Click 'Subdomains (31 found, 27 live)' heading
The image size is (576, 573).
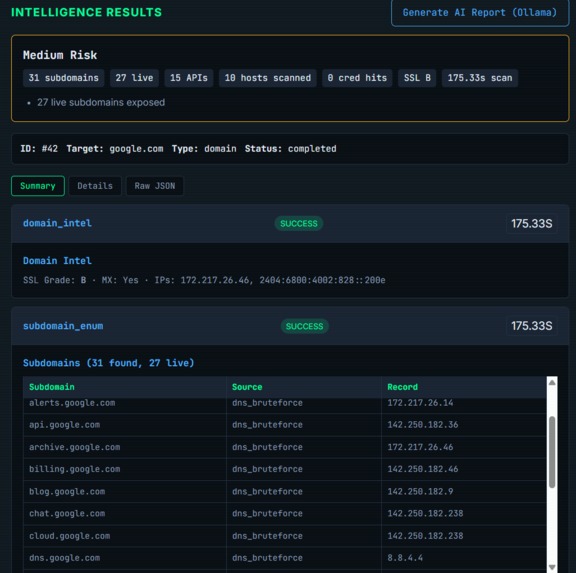click(108, 363)
